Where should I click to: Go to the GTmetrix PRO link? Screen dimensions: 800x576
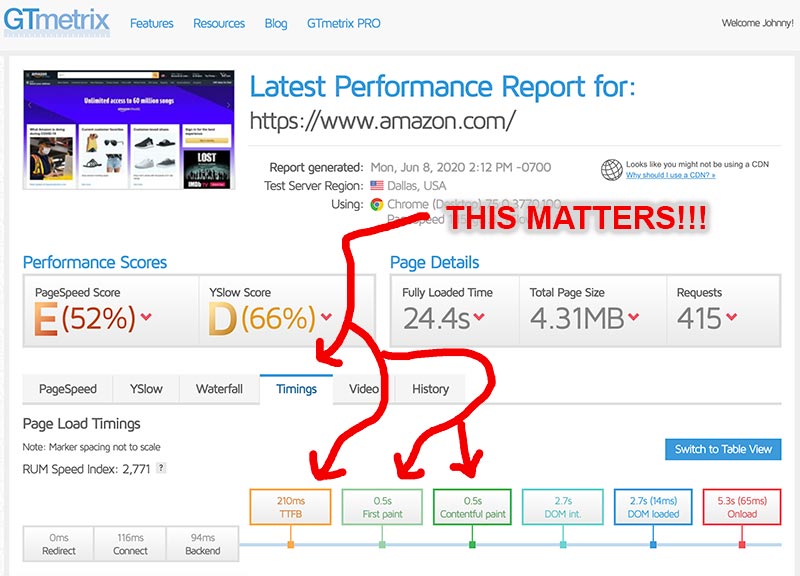tap(343, 23)
